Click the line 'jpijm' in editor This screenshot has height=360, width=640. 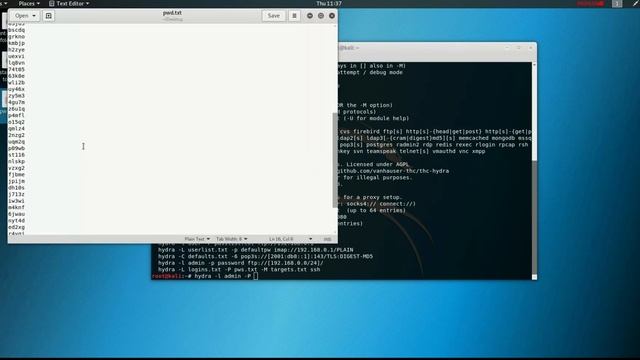tap(17, 181)
